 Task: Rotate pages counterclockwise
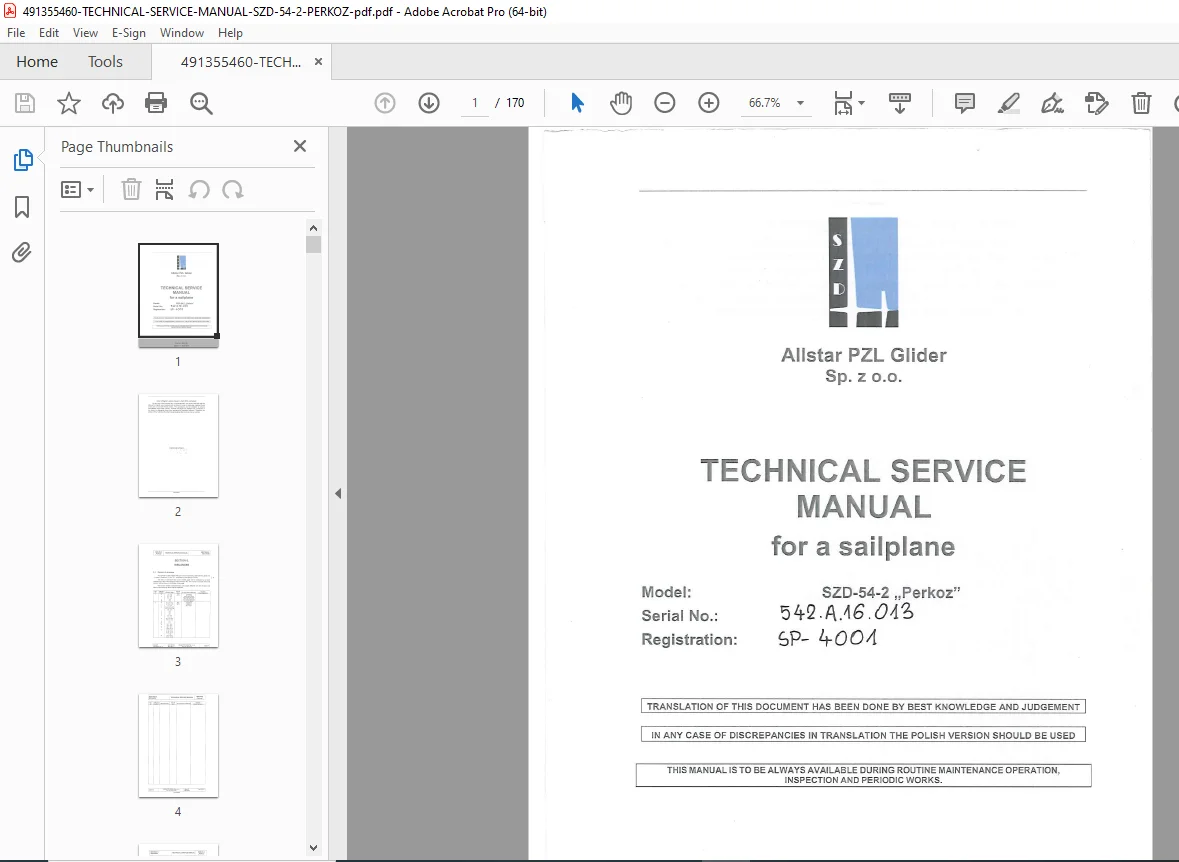pos(199,190)
